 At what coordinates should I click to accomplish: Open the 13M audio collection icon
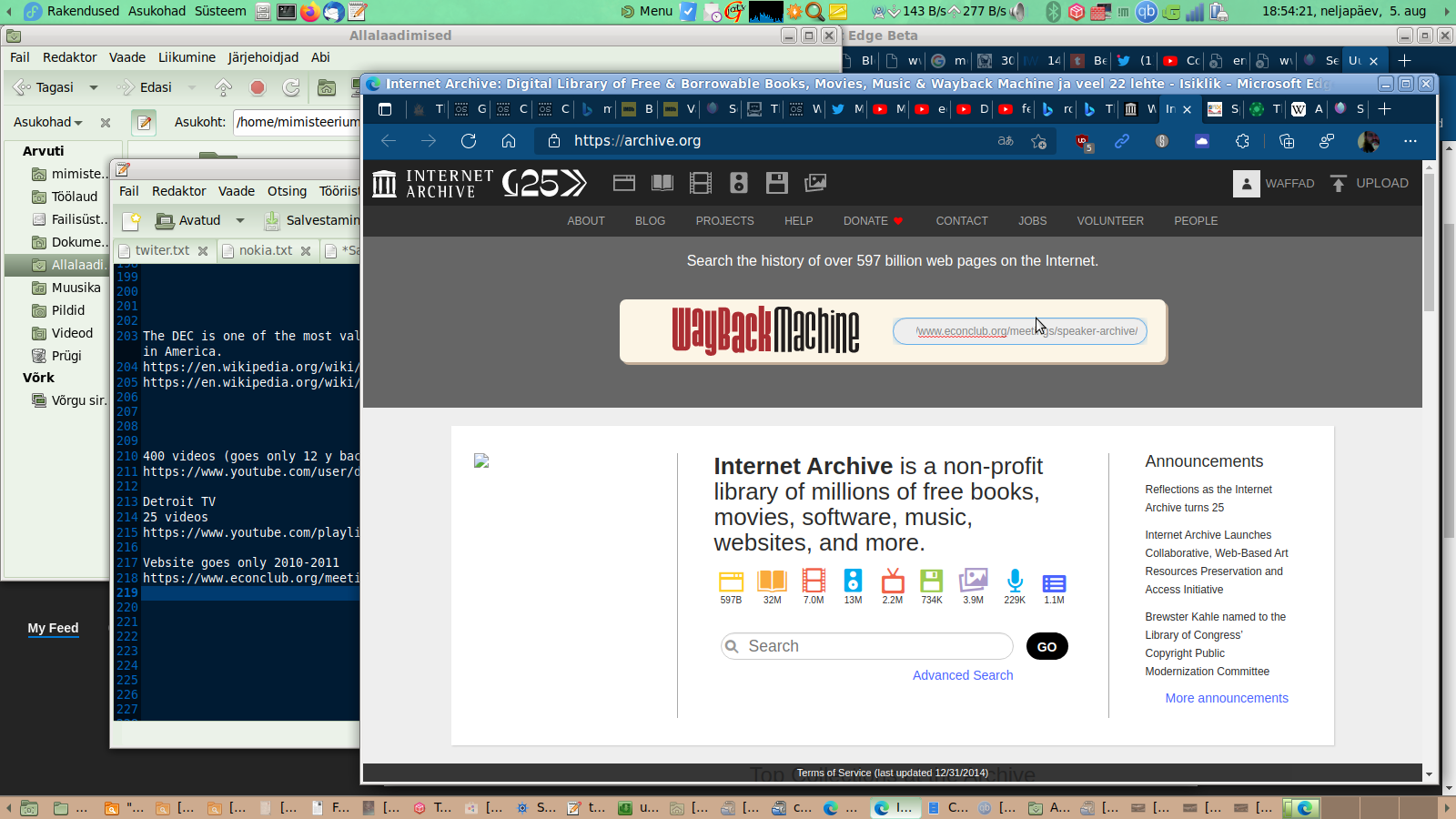(x=853, y=581)
